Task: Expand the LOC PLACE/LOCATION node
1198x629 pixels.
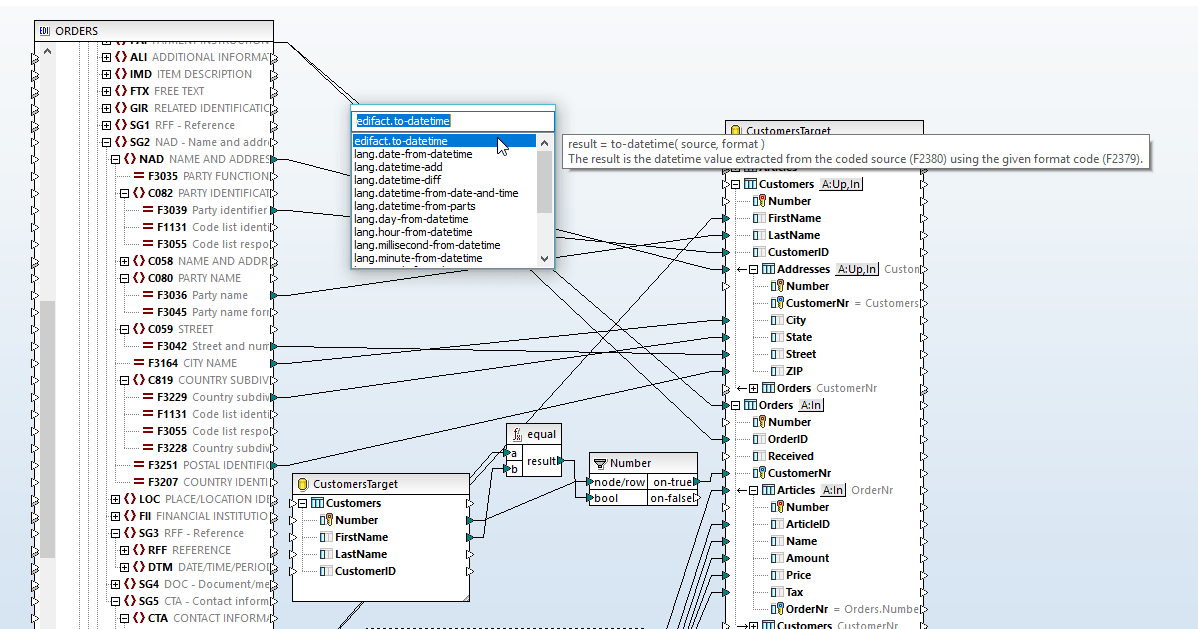Action: click(x=114, y=498)
